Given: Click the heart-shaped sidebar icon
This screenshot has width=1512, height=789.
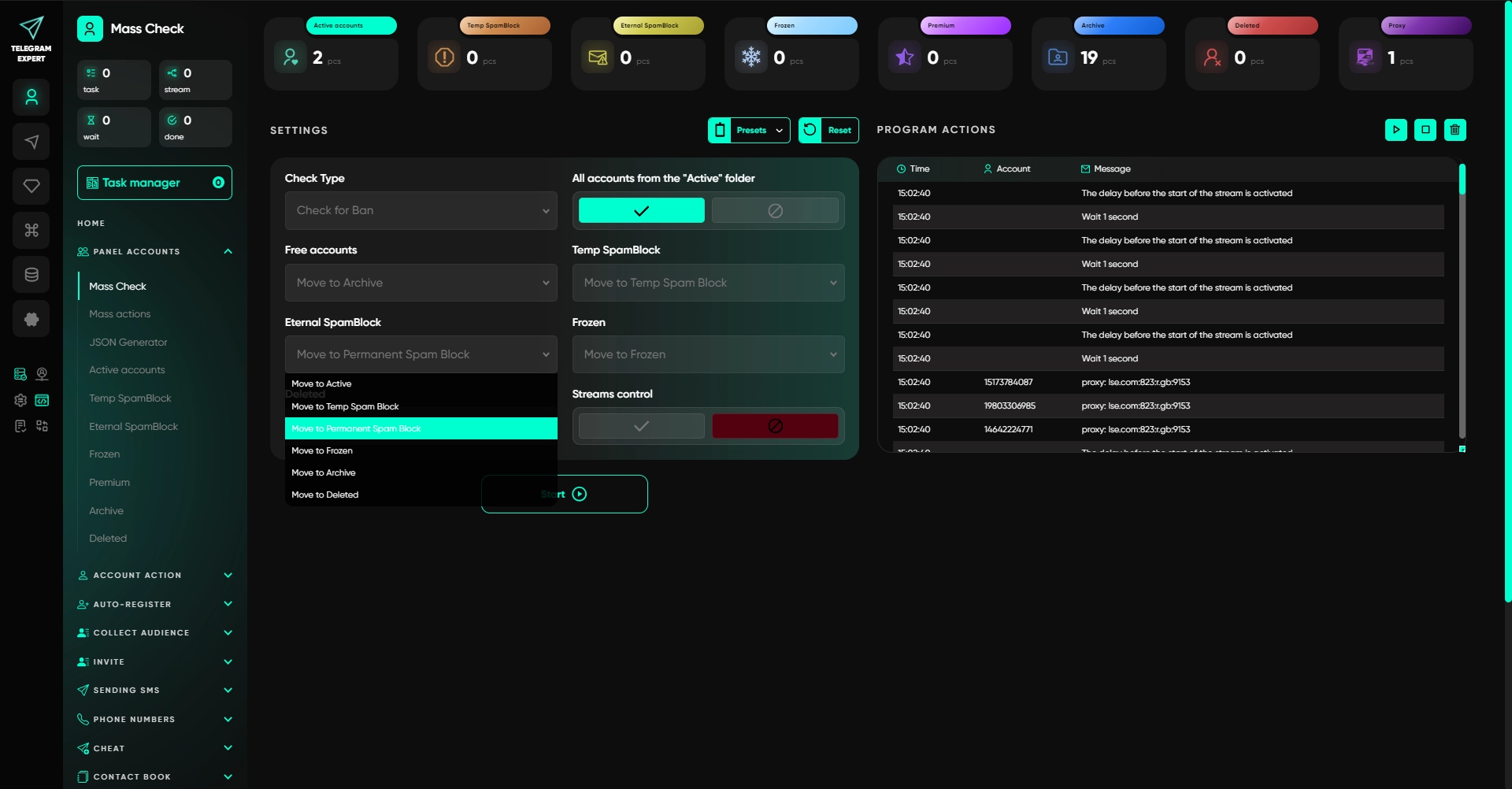Looking at the screenshot, I should click(31, 186).
